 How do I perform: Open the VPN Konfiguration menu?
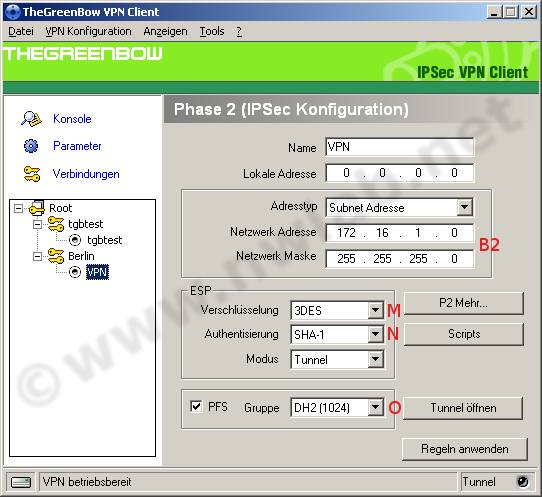(x=88, y=31)
